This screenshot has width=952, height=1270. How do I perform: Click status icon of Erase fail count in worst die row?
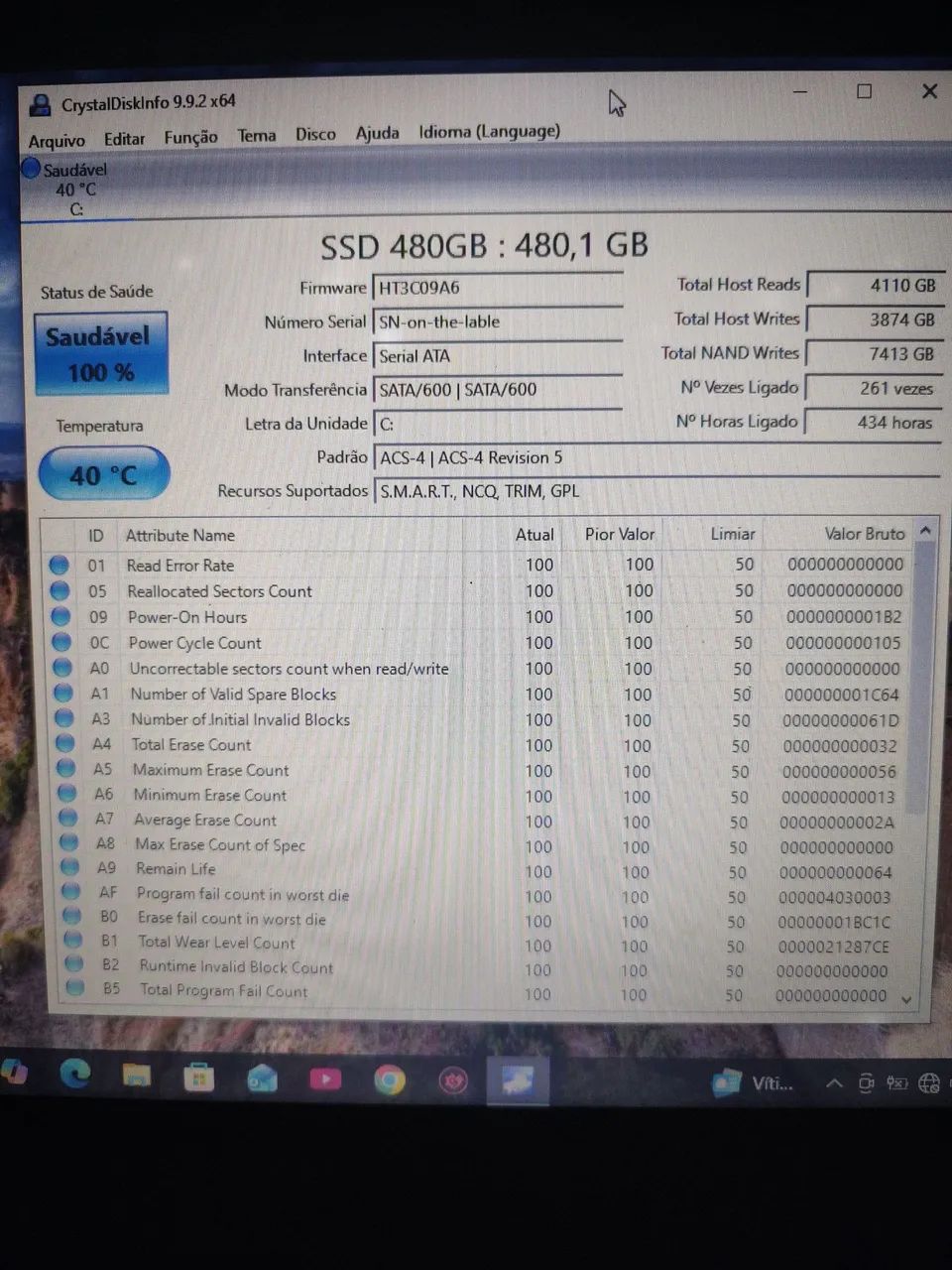tap(72, 915)
